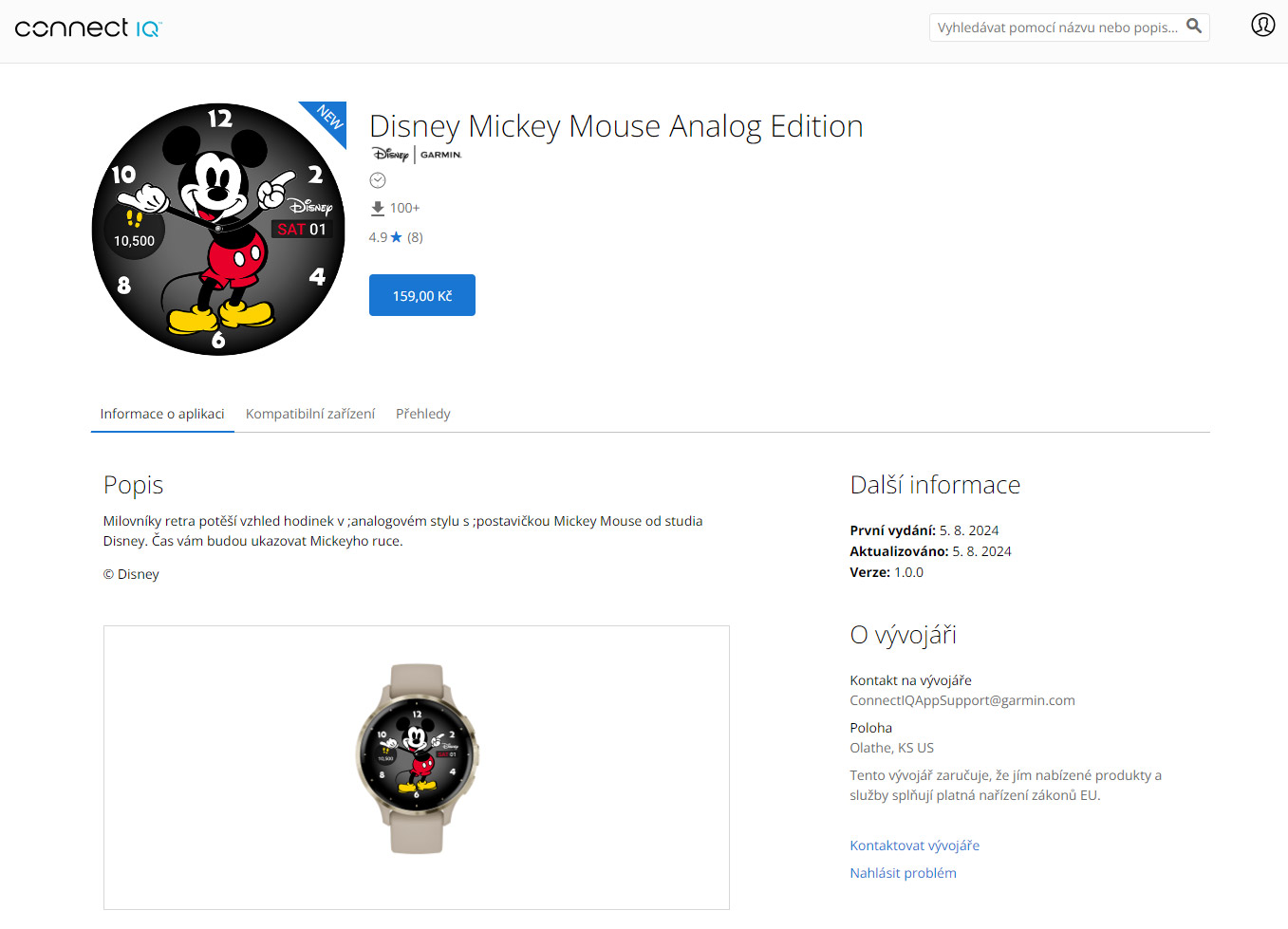Select the Informace o aplikaci tab
The height and width of the screenshot is (929, 1288).
coord(162,414)
